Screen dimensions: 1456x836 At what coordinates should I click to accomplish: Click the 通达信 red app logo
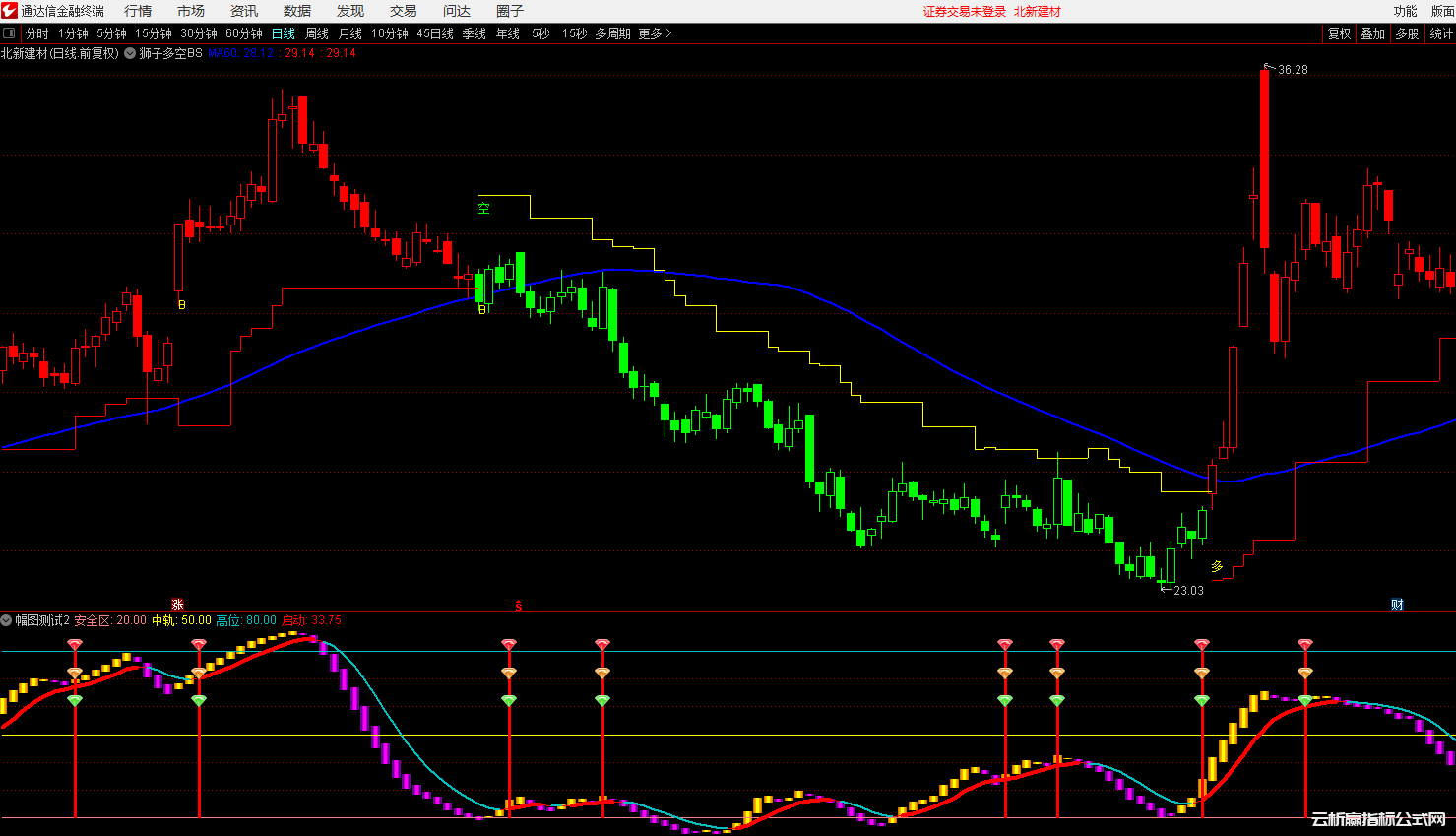[x=9, y=11]
